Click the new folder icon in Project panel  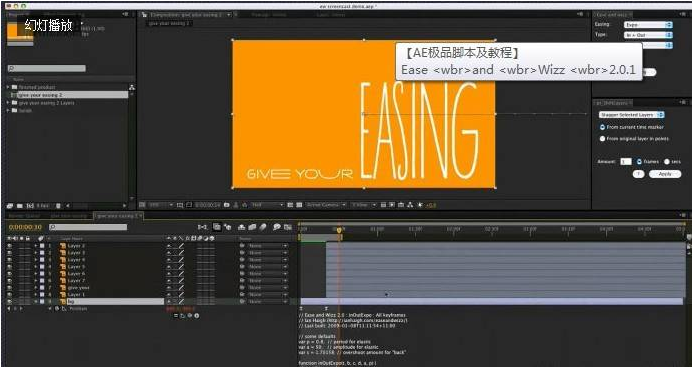coord(20,206)
